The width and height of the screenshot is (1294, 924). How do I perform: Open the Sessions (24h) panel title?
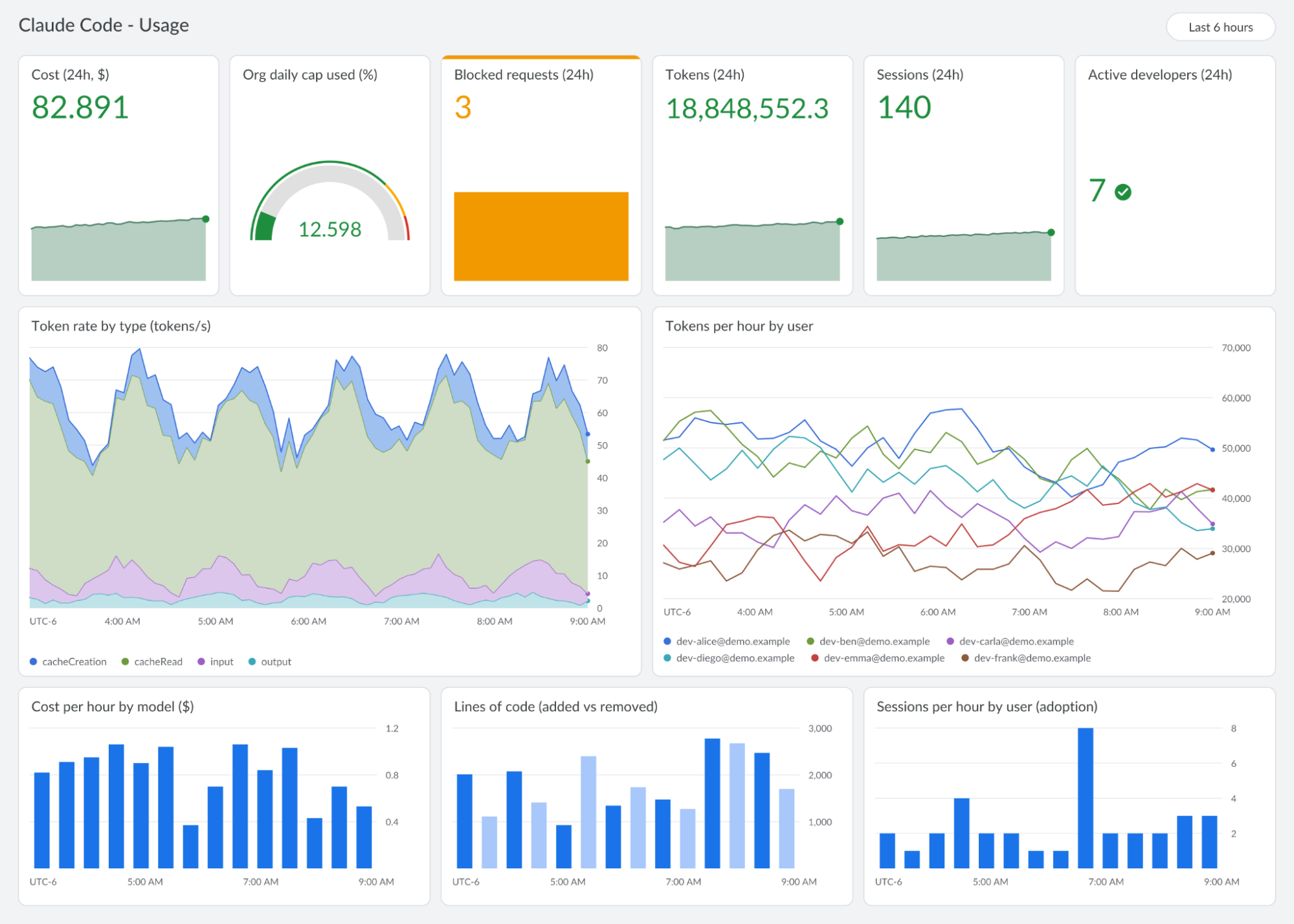(920, 74)
